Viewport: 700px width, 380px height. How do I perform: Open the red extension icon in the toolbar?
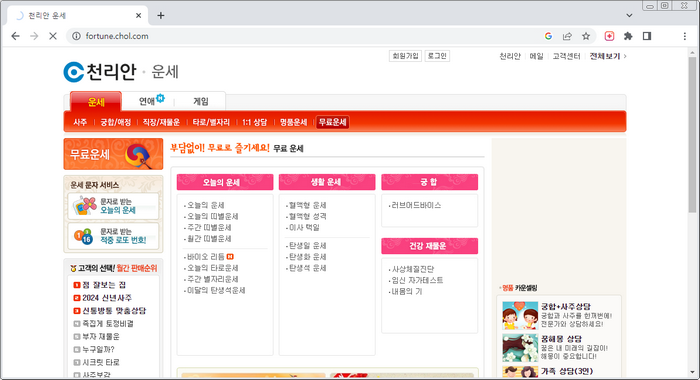click(609, 36)
